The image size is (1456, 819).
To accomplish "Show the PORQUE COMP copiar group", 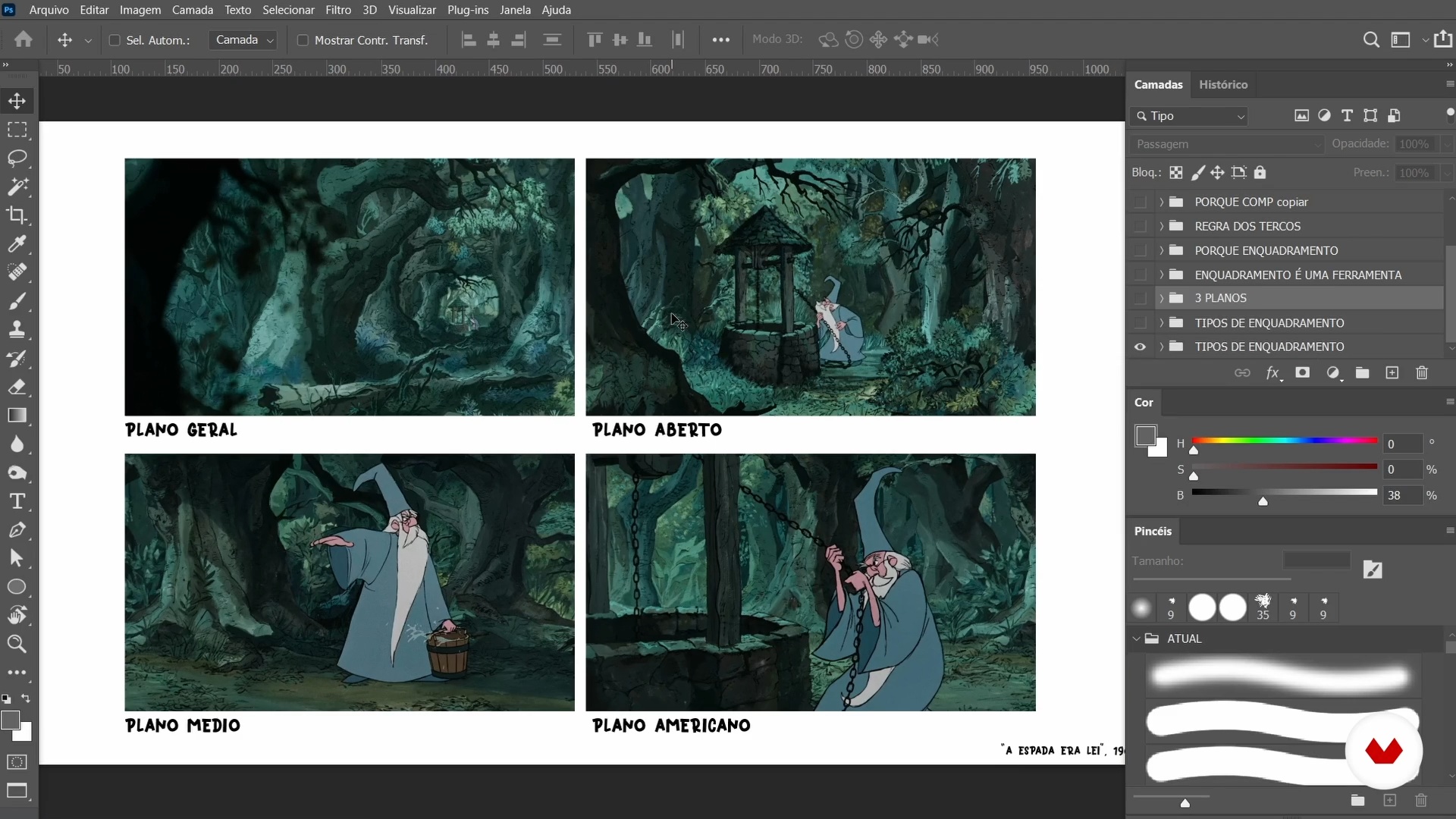I will point(1140,202).
